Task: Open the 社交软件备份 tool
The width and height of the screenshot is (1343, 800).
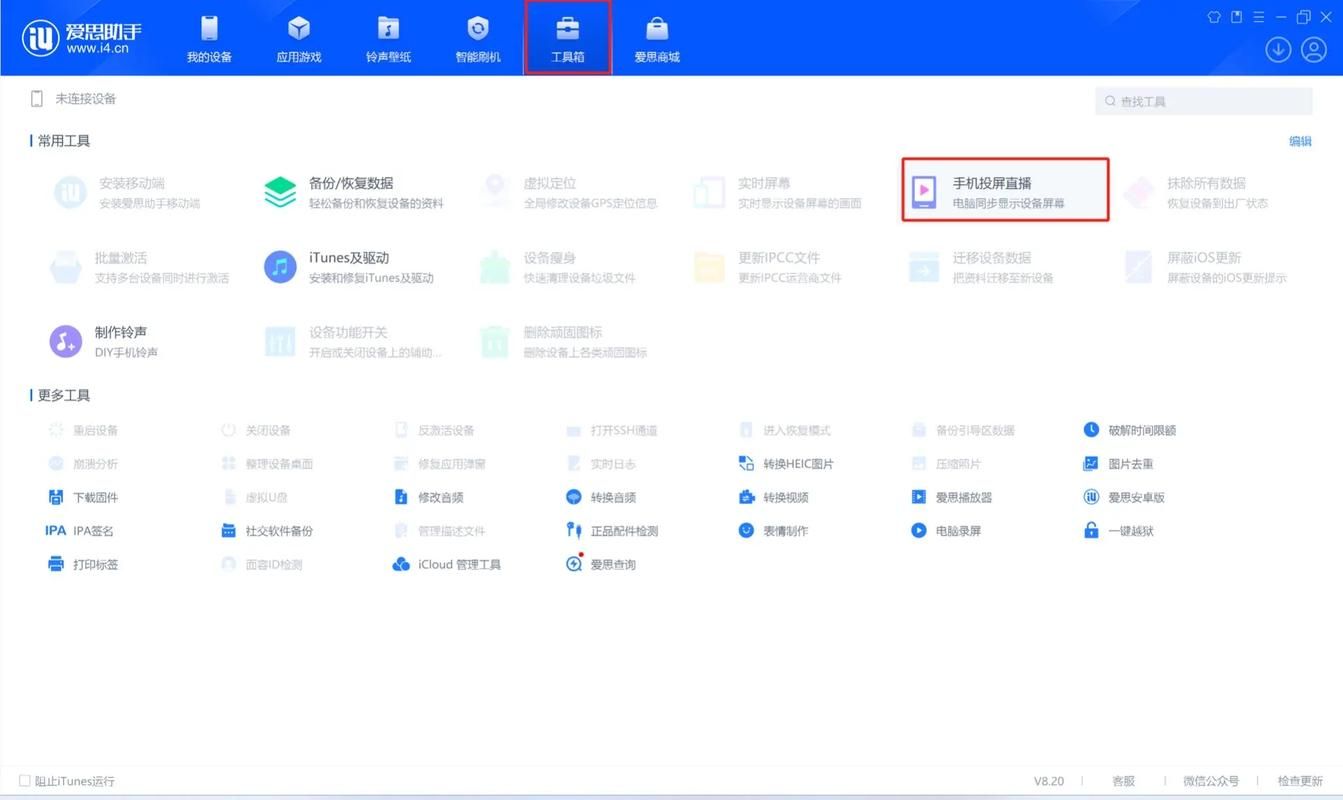Action: (x=267, y=531)
